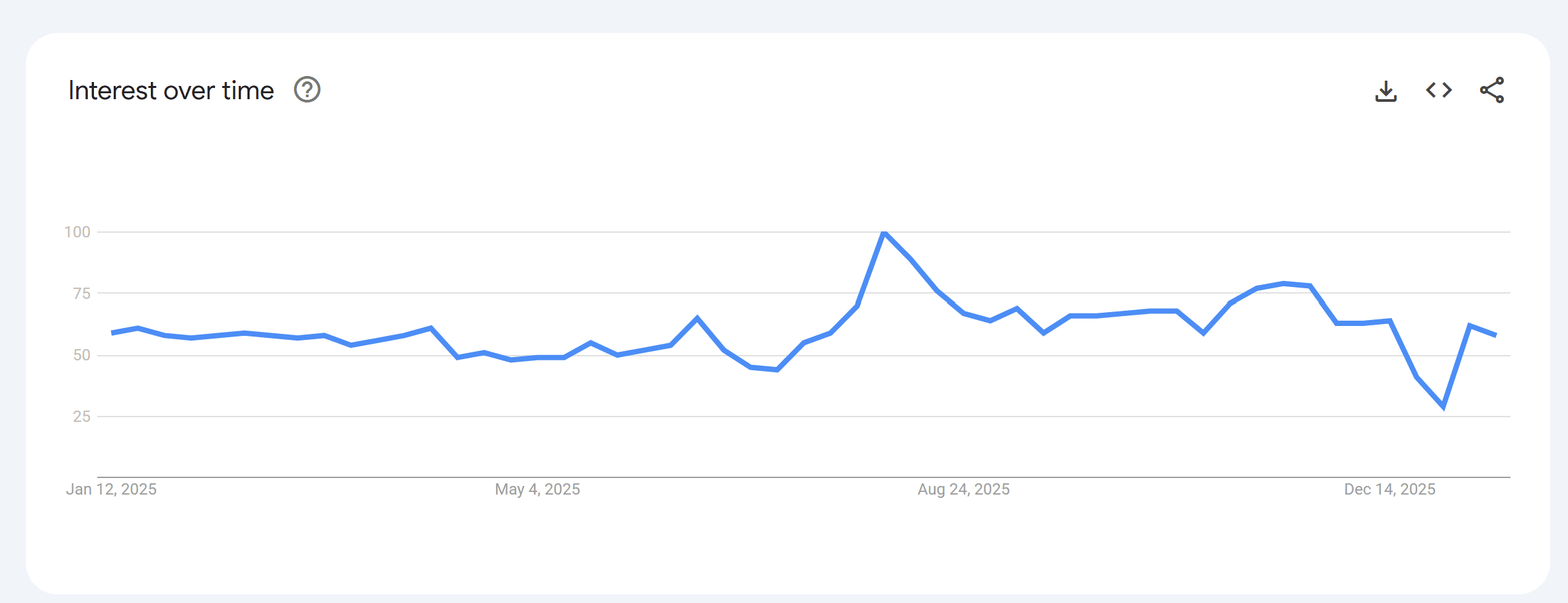Click the second-highest peak in November

pos(1284,284)
